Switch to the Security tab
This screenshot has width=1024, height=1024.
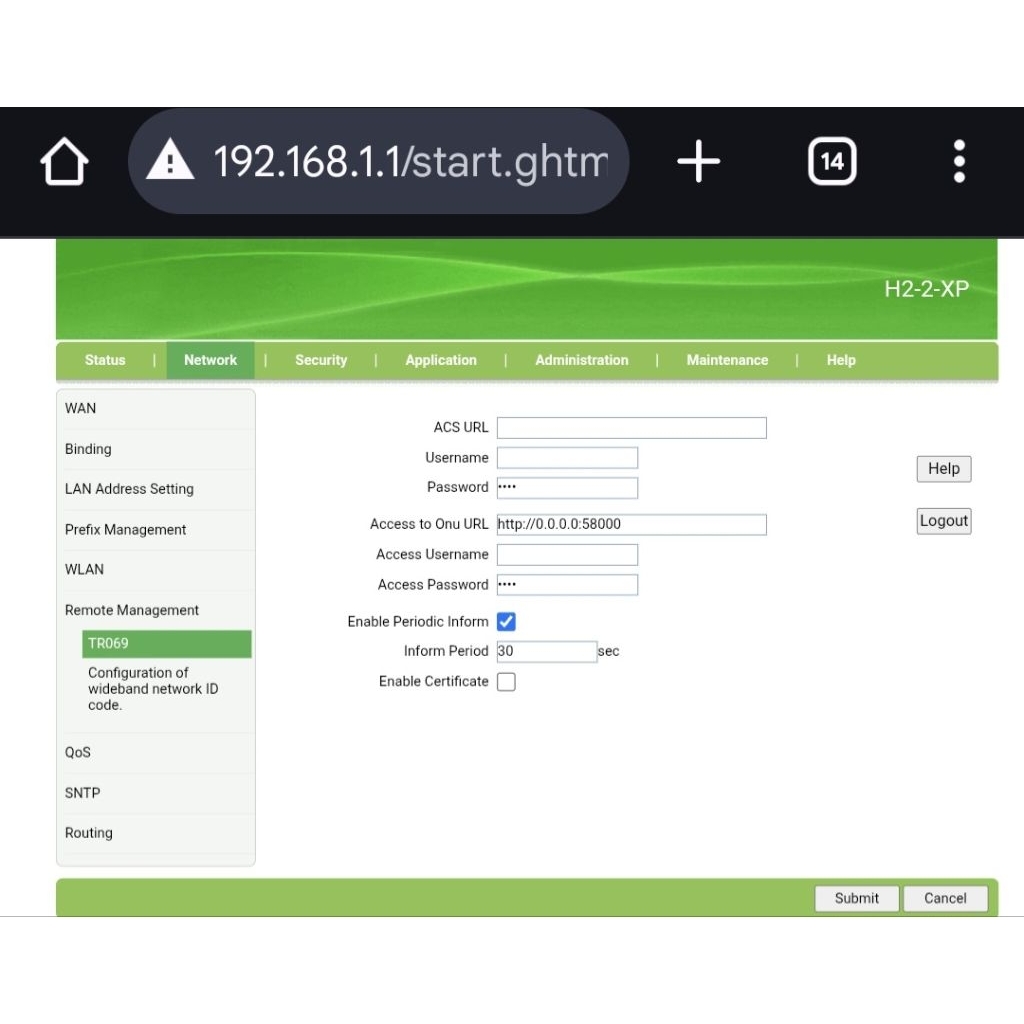pyautogui.click(x=321, y=360)
